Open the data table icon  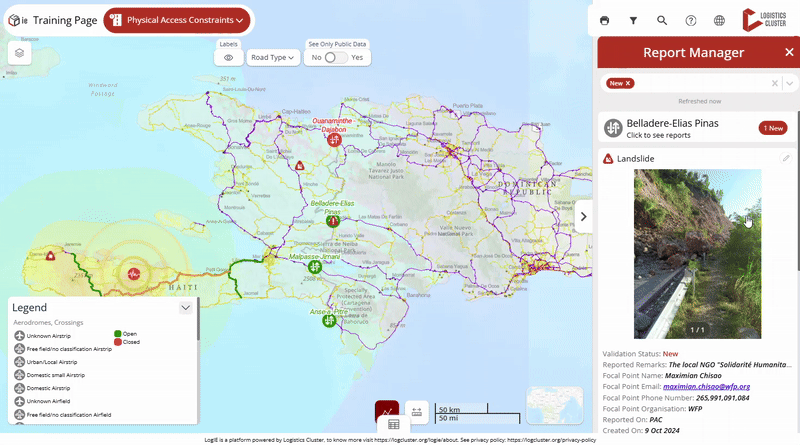393,425
